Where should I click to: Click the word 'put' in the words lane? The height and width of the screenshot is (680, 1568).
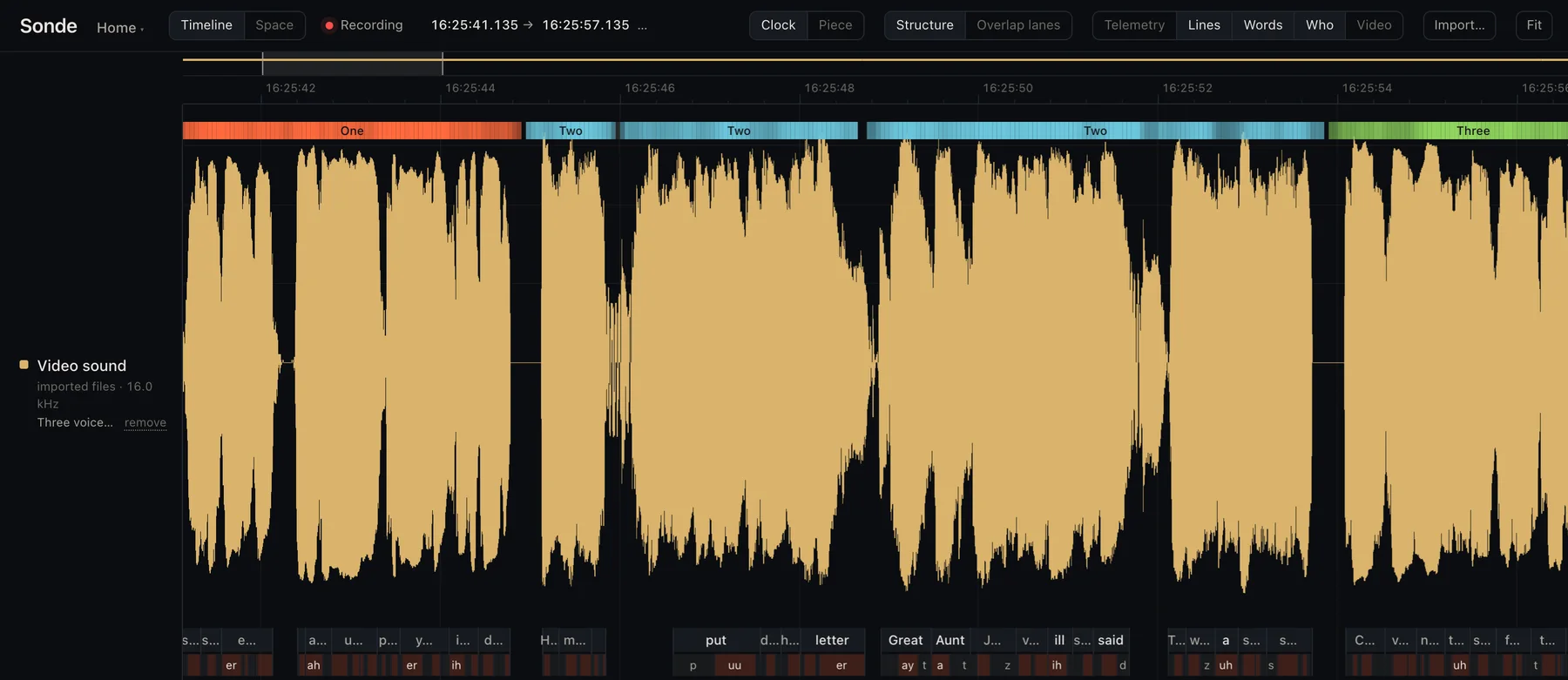pyautogui.click(x=715, y=640)
